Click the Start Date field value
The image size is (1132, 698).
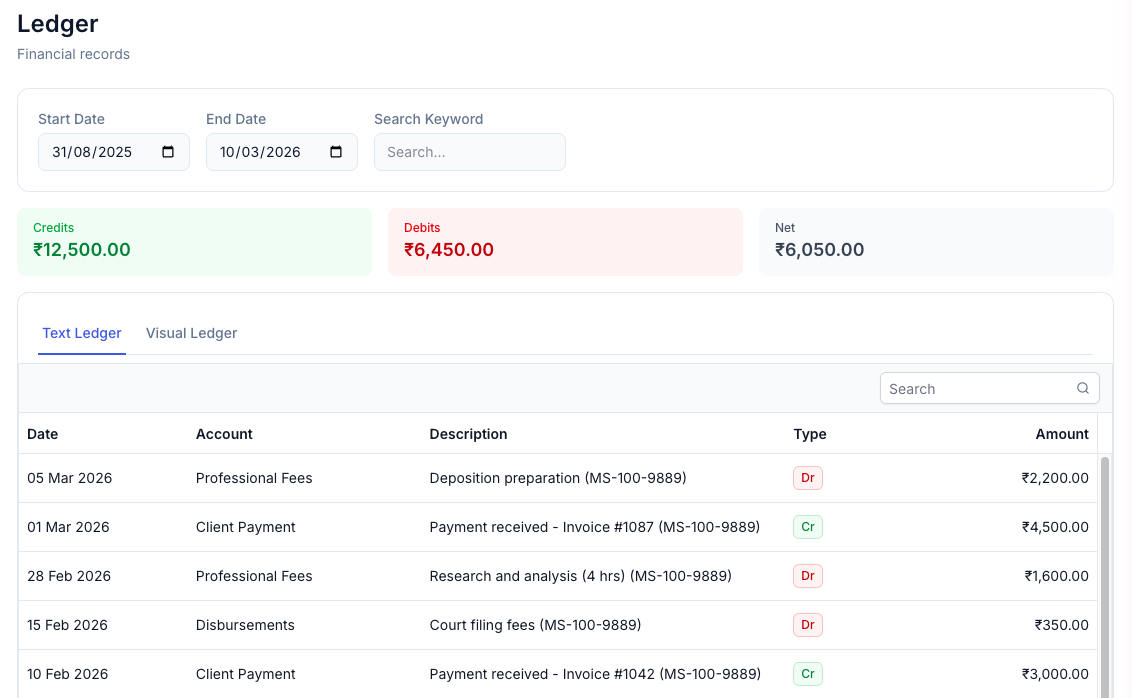pos(92,152)
